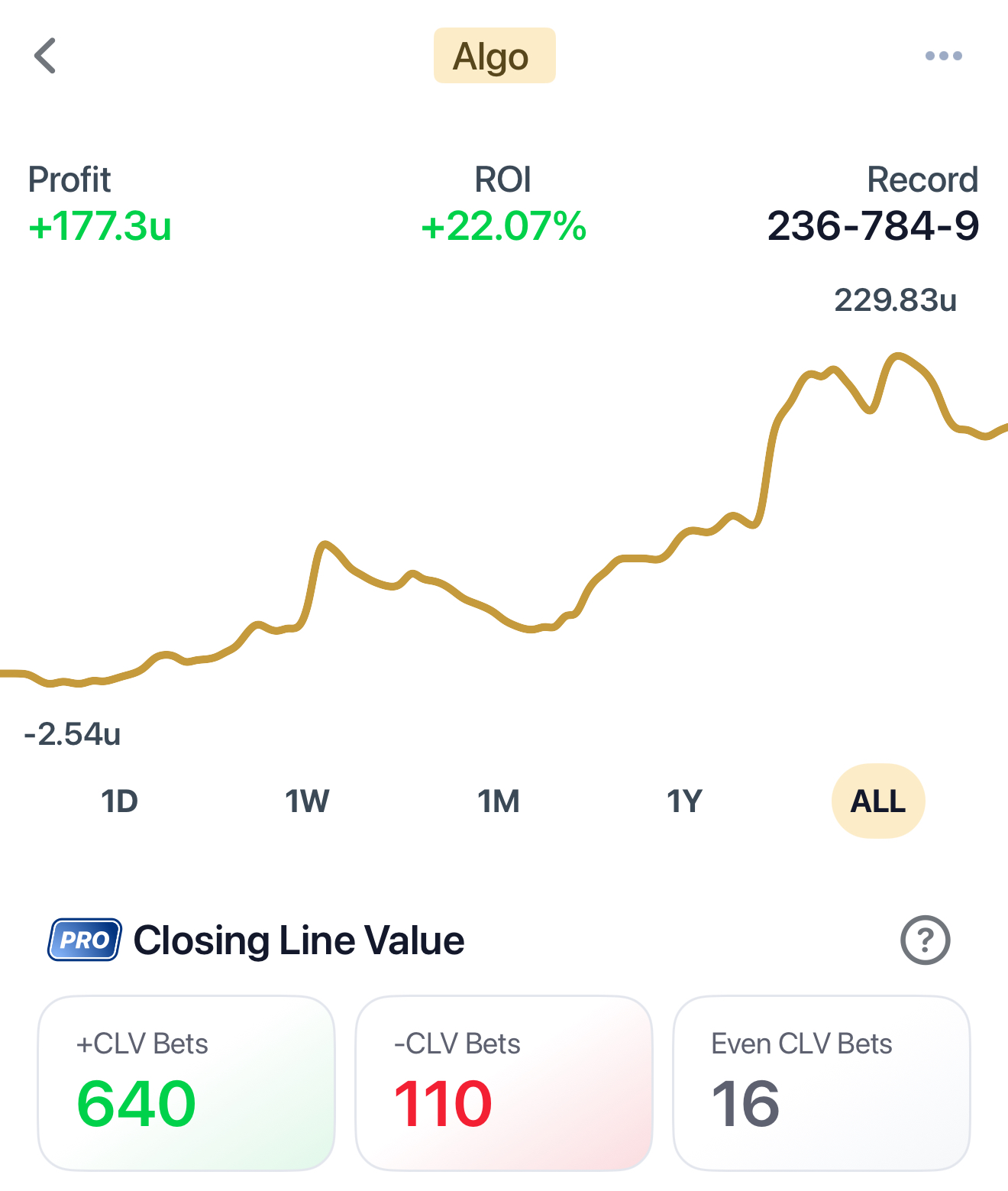Screen dimensions: 1008x1191
Task: Open the +CLV Bets card
Action: [x=186, y=1083]
